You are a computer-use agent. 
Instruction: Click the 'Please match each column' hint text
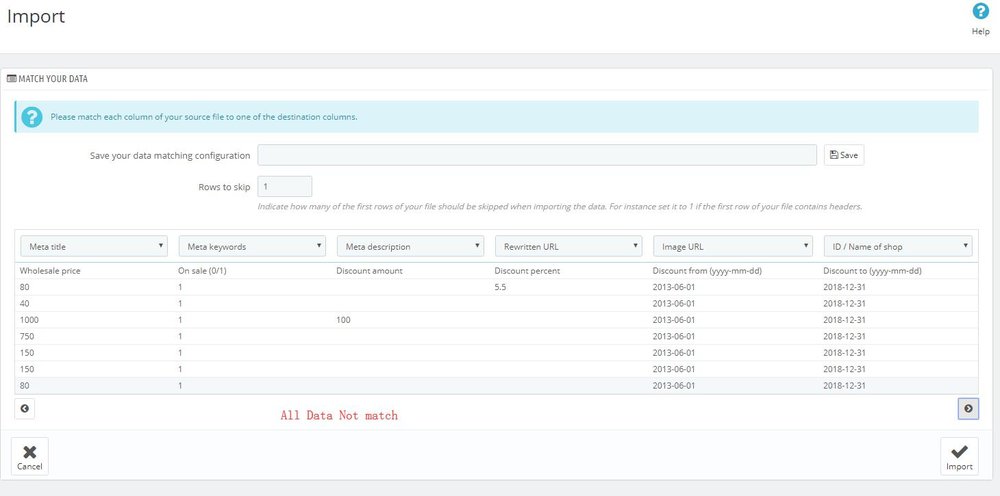point(203,117)
